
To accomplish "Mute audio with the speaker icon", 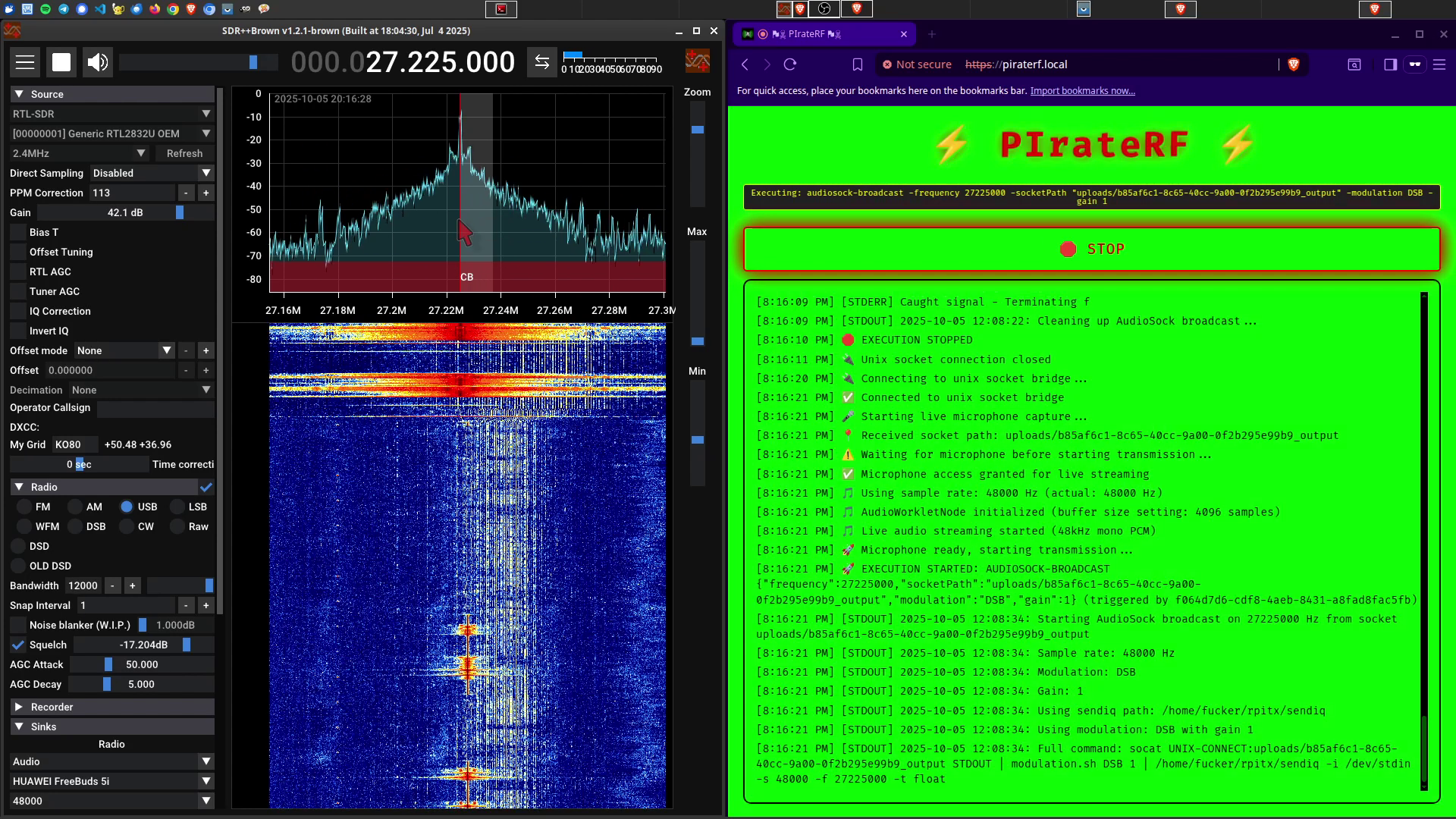I will [x=98, y=62].
